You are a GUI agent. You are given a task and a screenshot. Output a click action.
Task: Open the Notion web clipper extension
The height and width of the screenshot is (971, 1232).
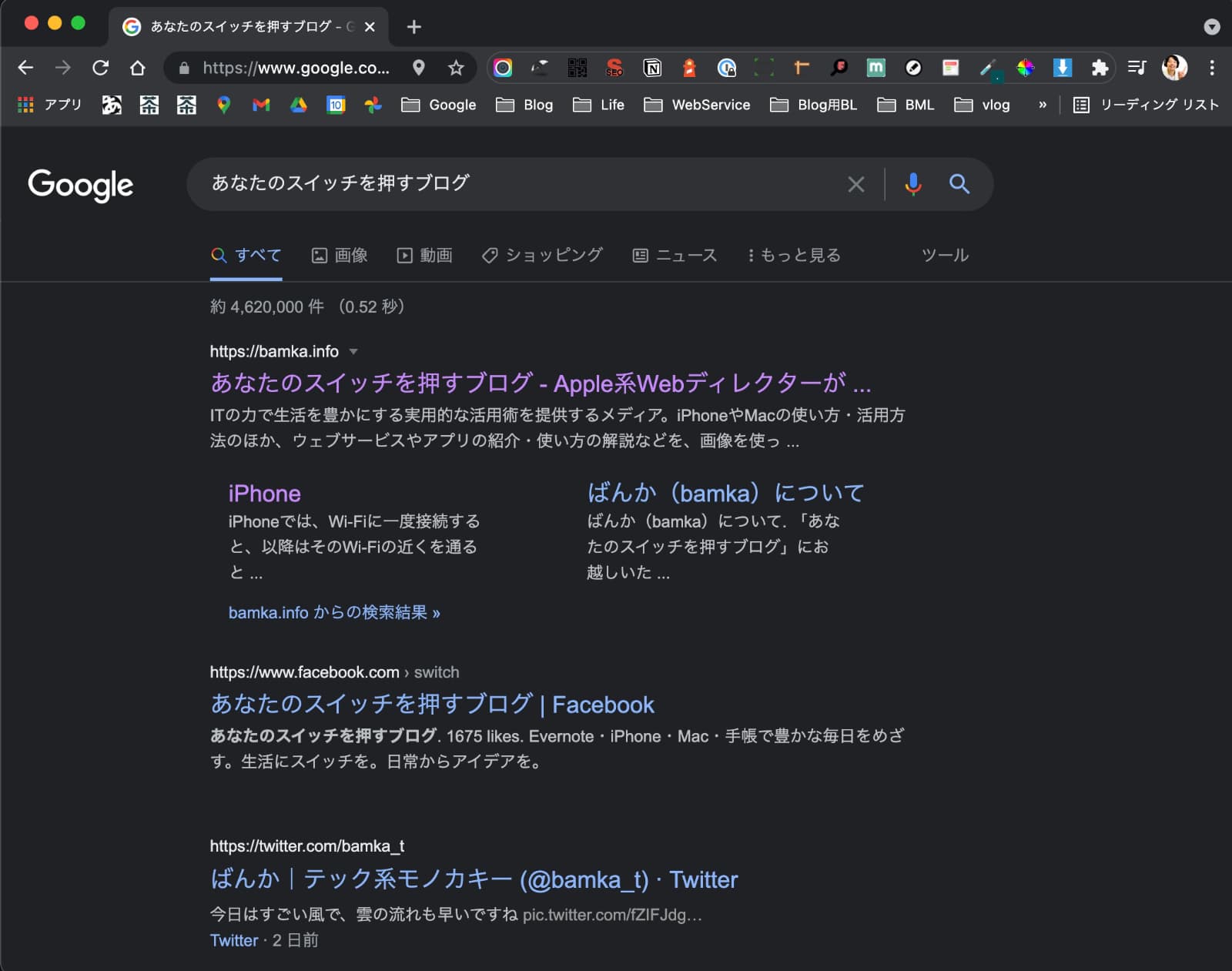pos(652,68)
